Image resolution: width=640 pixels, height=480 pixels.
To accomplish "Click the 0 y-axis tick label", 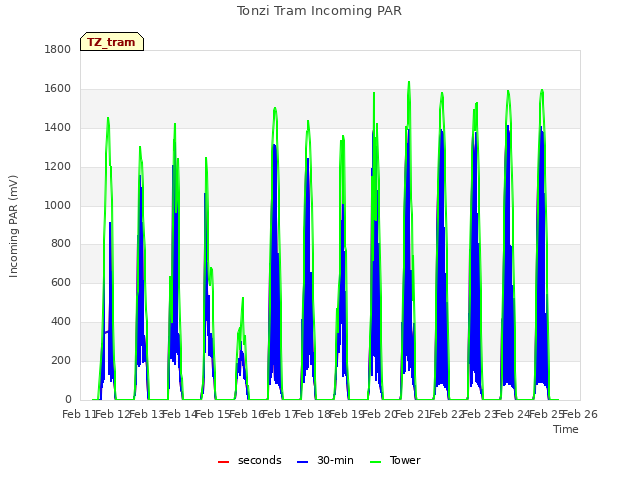I will [68, 400].
